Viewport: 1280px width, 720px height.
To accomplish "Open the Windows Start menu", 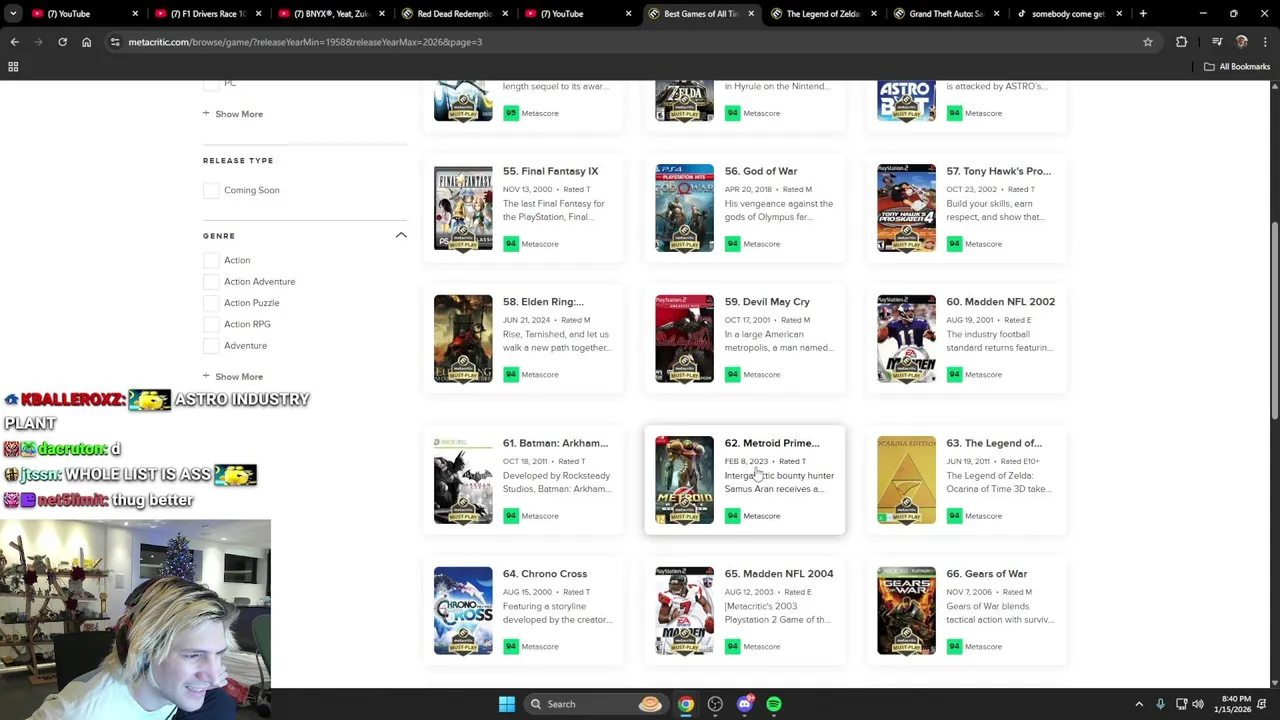I will (x=507, y=704).
